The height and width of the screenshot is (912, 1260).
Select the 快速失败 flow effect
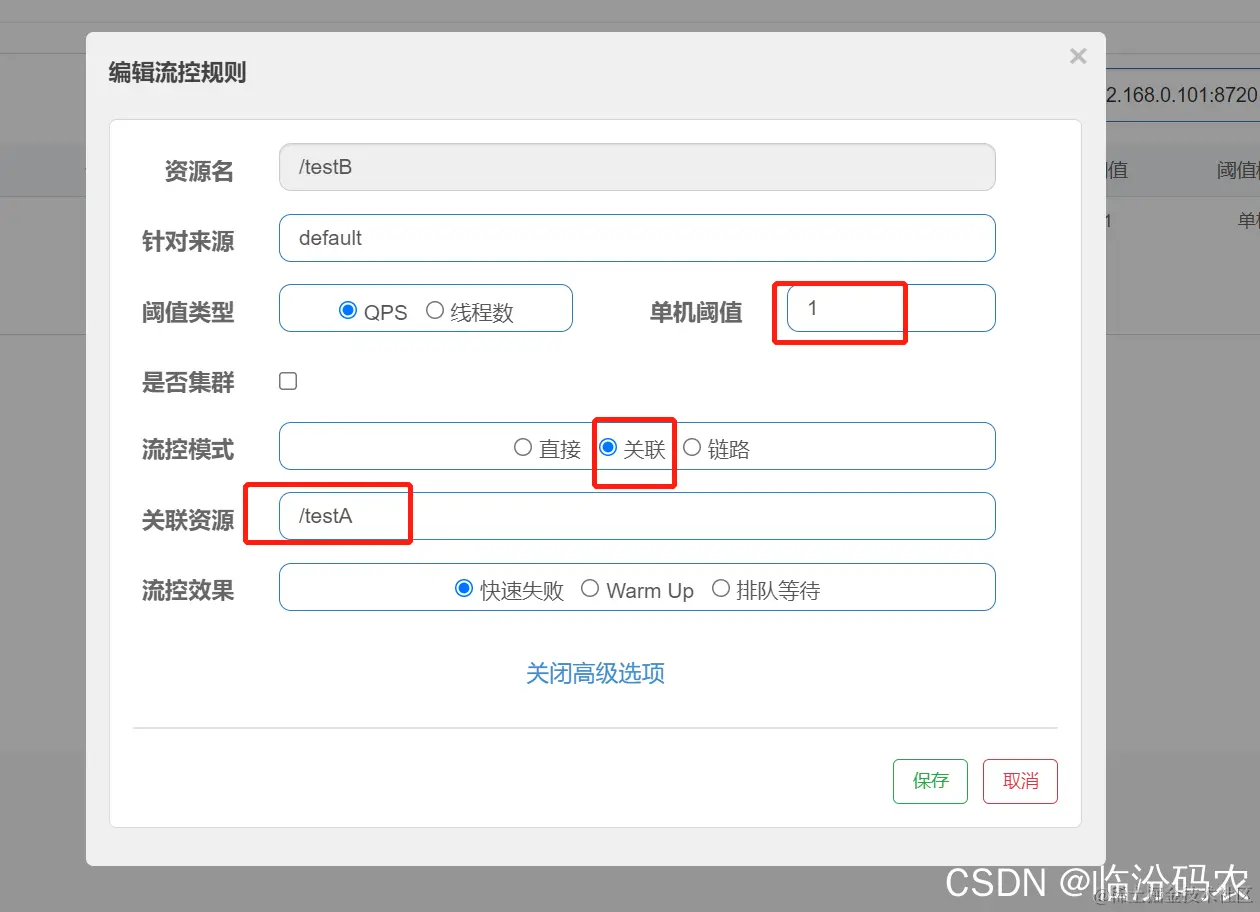point(463,588)
